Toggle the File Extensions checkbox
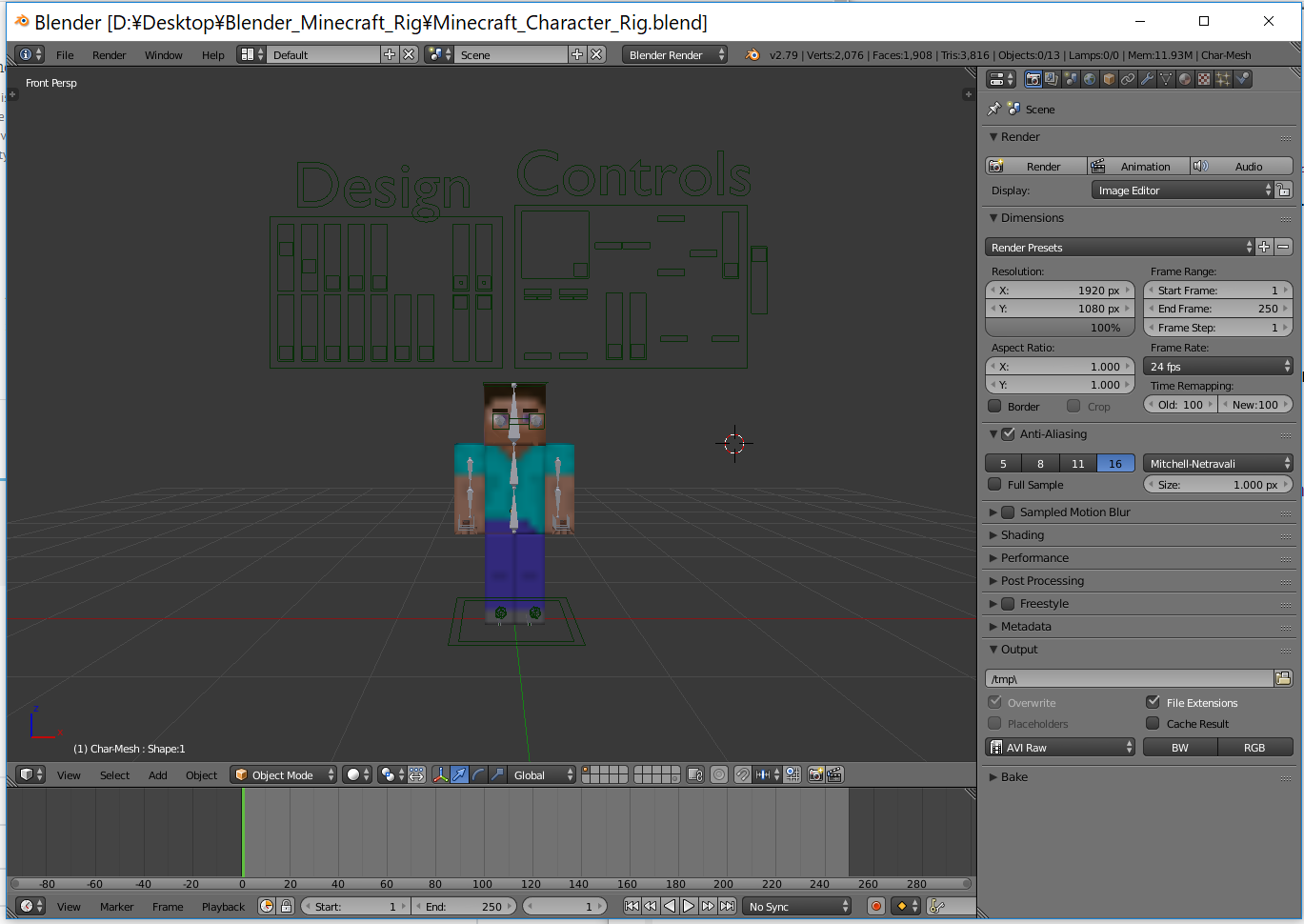This screenshot has width=1304, height=924. (x=1153, y=702)
